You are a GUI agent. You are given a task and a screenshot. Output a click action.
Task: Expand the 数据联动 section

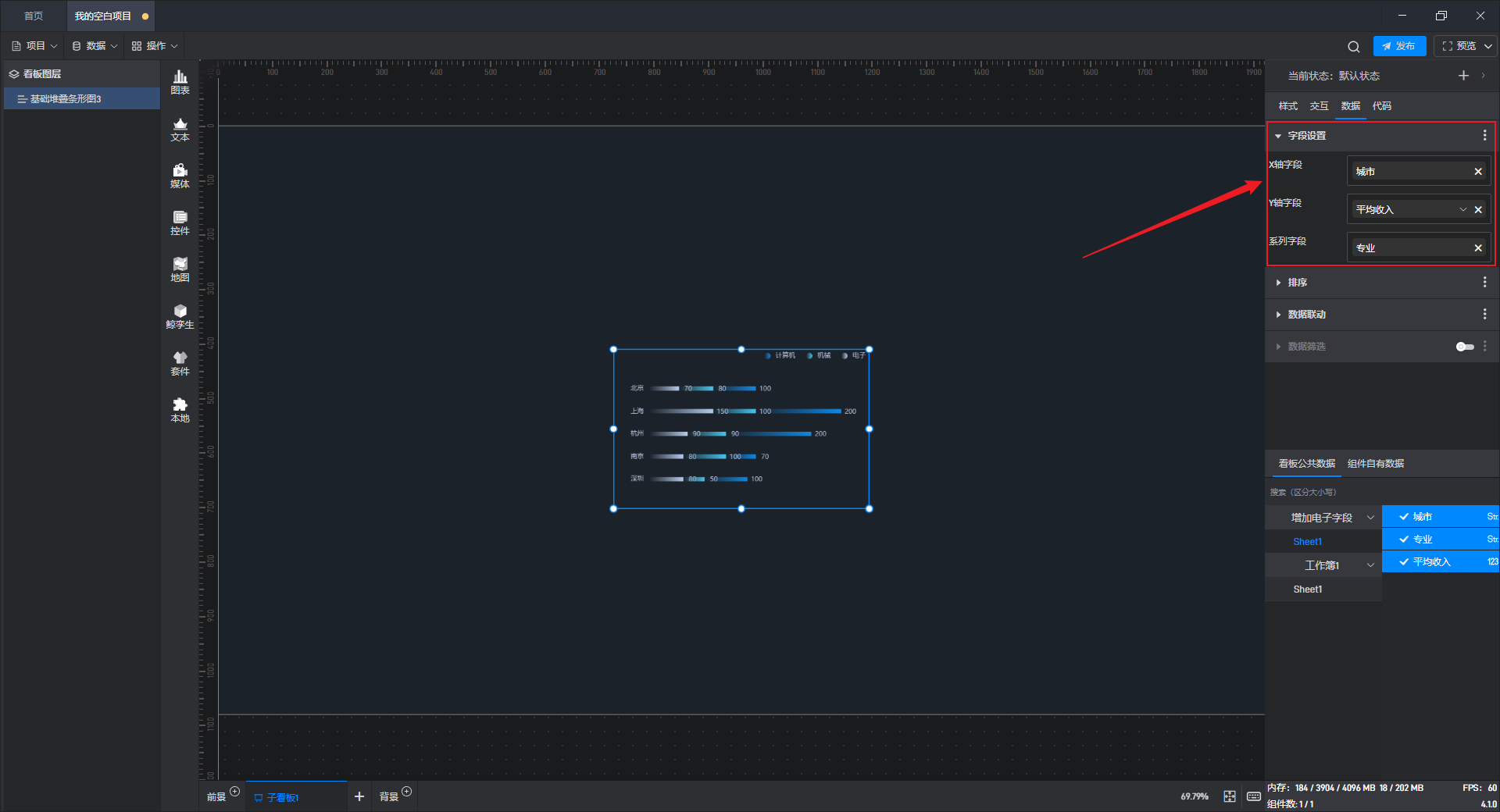click(x=1278, y=315)
